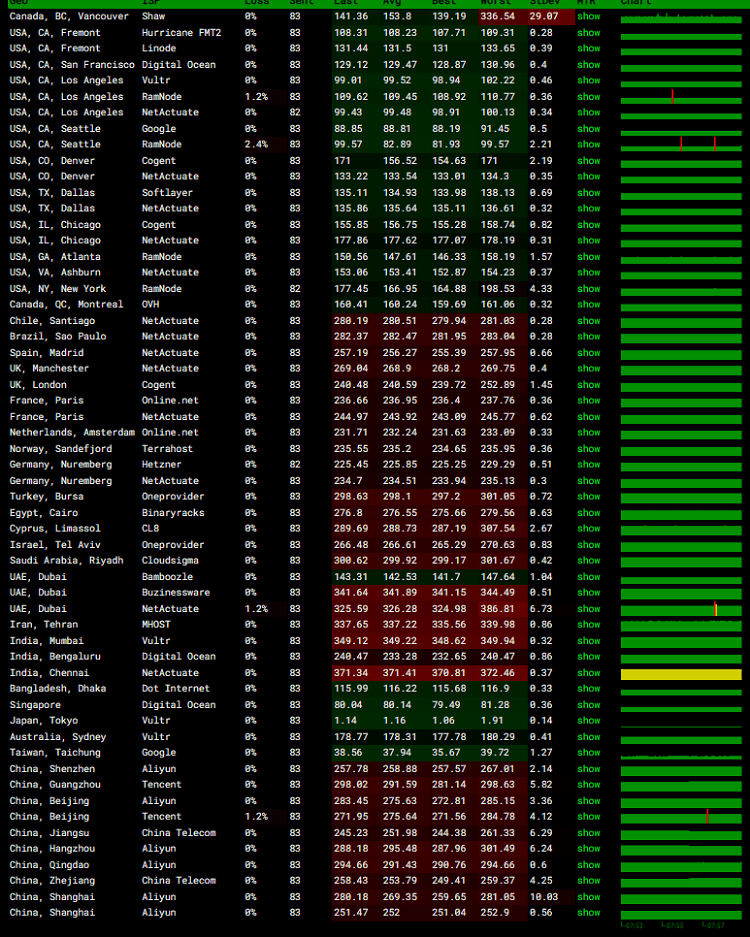Click show link for China Jiangsu row
The image size is (750, 937).
tap(589, 832)
